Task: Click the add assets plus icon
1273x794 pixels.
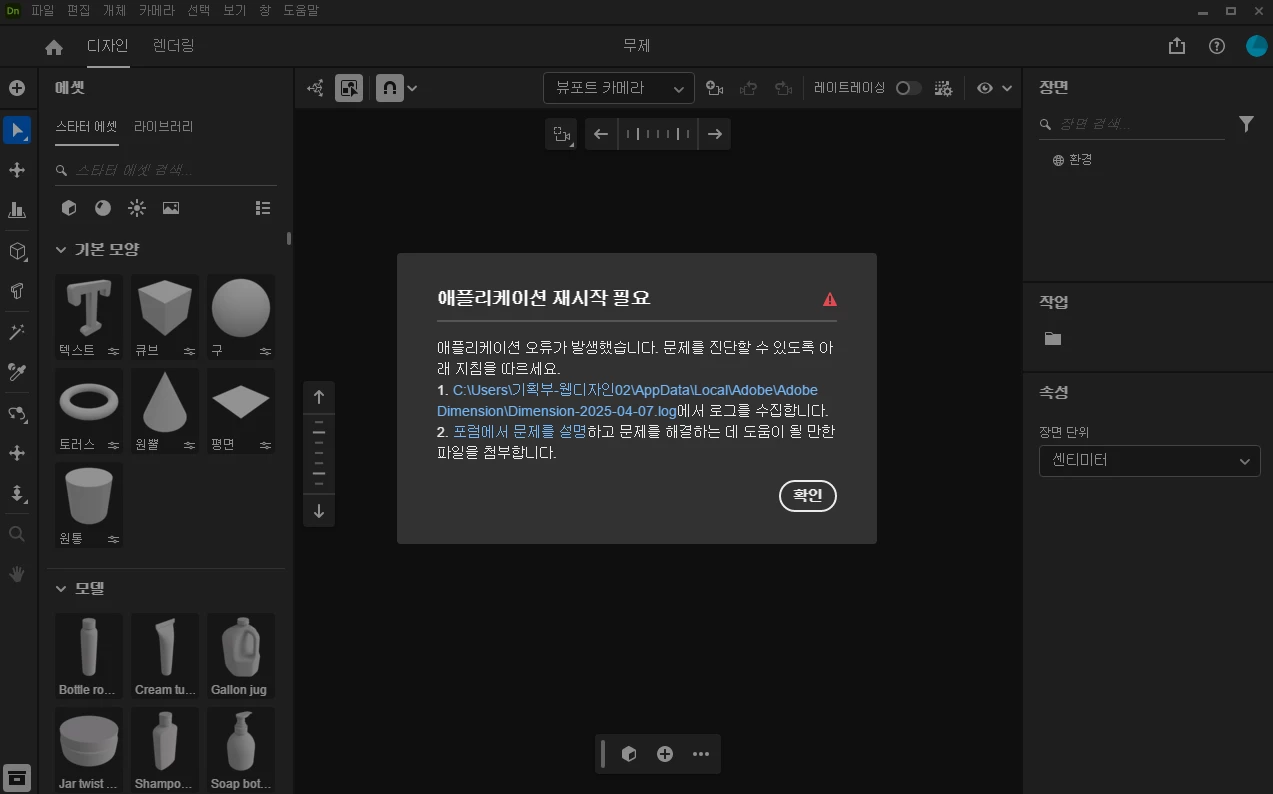Action: coord(17,88)
